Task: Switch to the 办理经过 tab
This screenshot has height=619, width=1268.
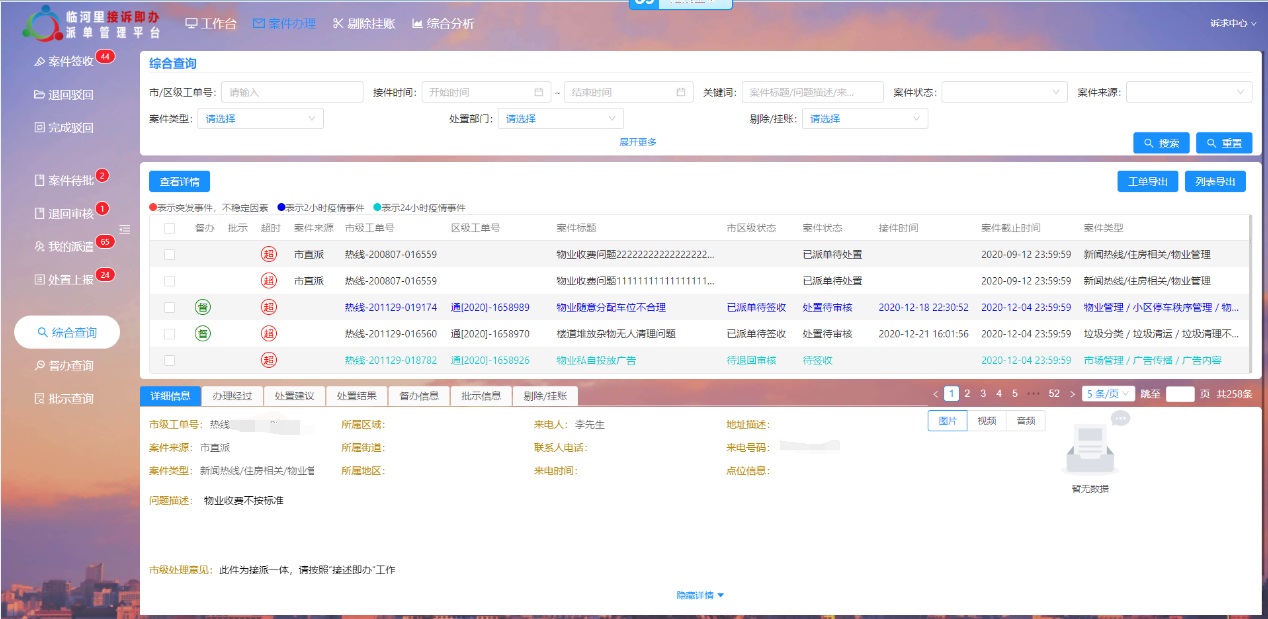Action: coord(233,396)
